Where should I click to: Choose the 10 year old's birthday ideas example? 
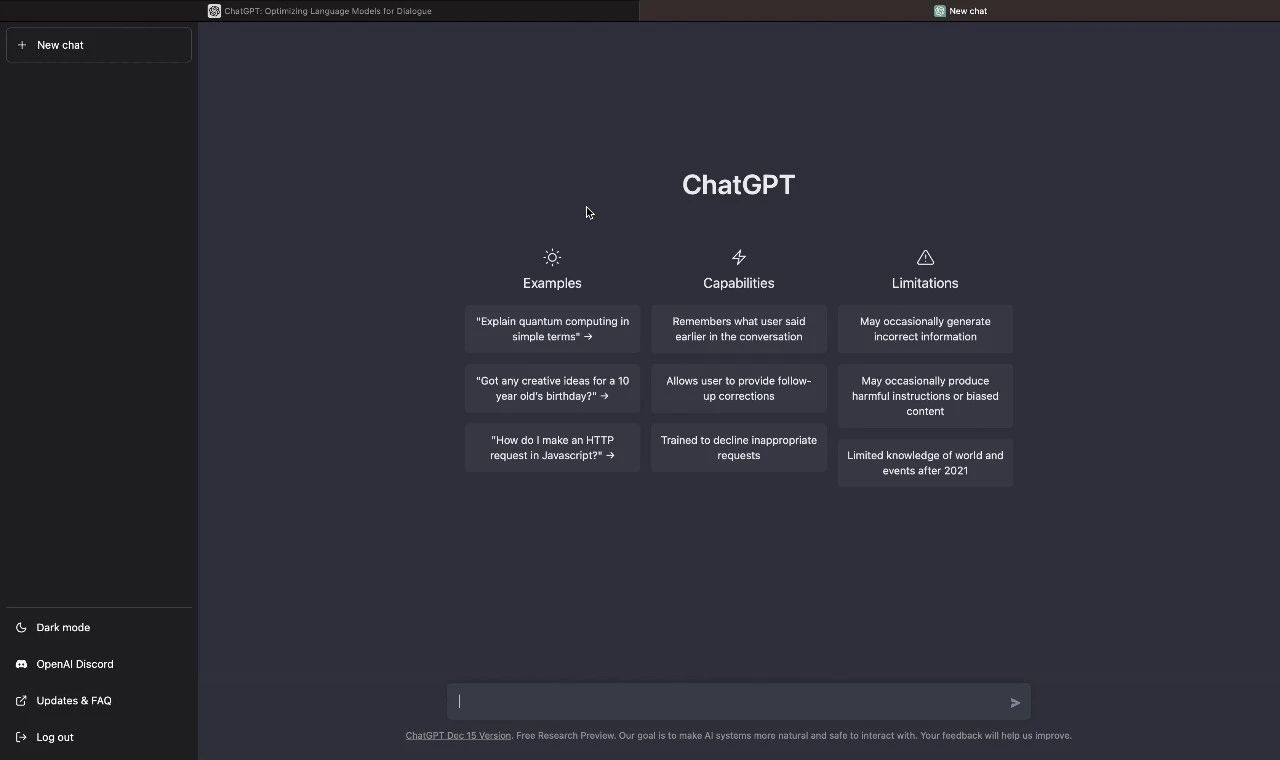[552, 388]
